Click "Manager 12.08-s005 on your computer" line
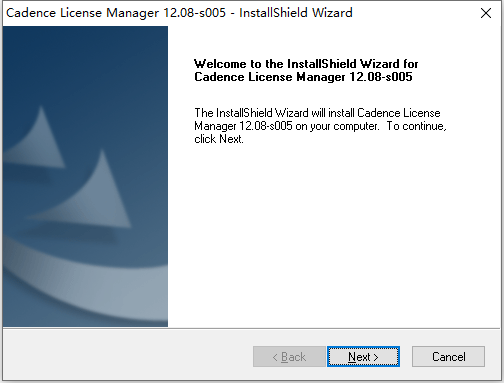 pos(287,126)
